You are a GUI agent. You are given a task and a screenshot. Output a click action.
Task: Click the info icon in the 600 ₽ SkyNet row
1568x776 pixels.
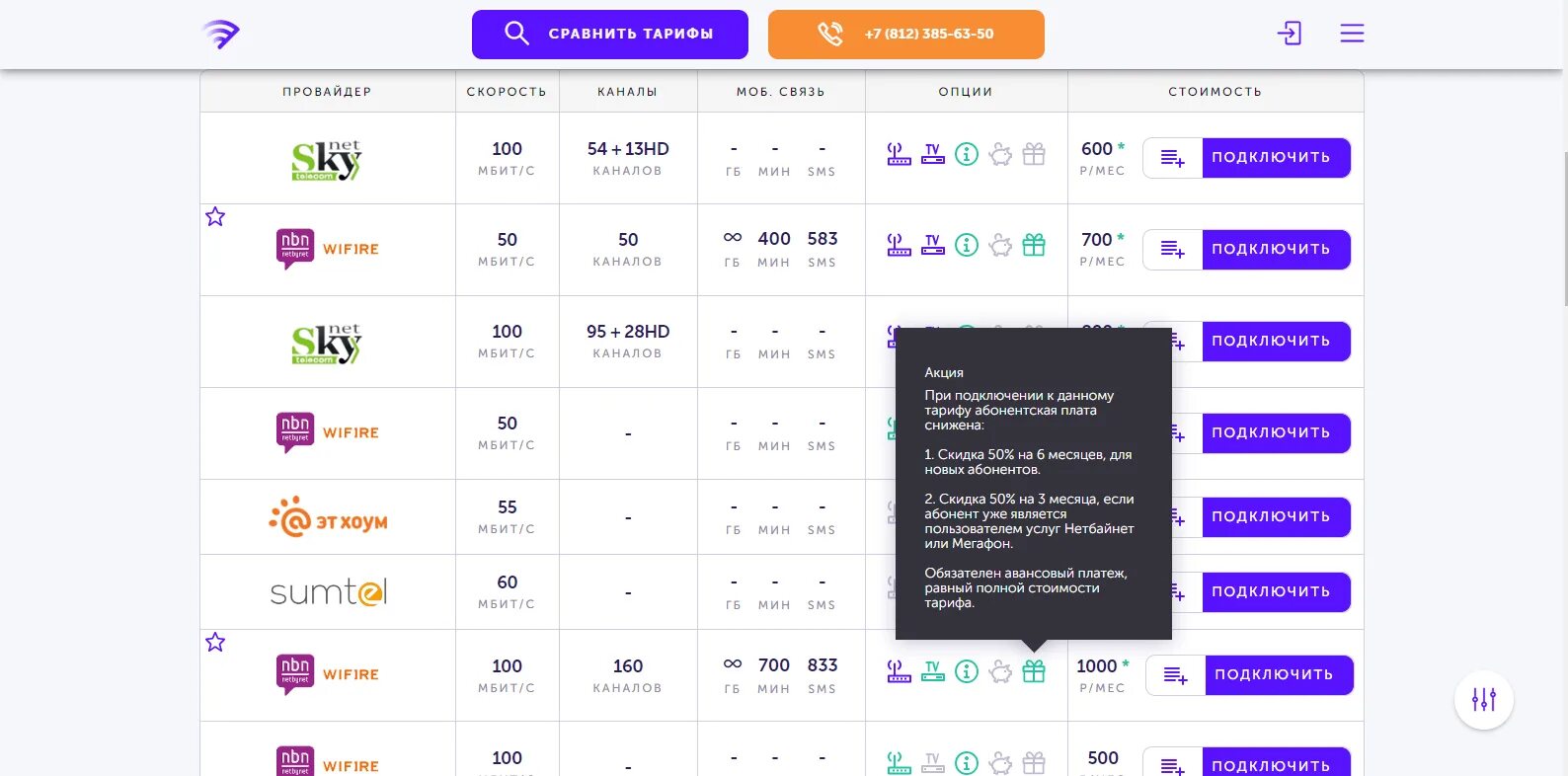coord(967,154)
